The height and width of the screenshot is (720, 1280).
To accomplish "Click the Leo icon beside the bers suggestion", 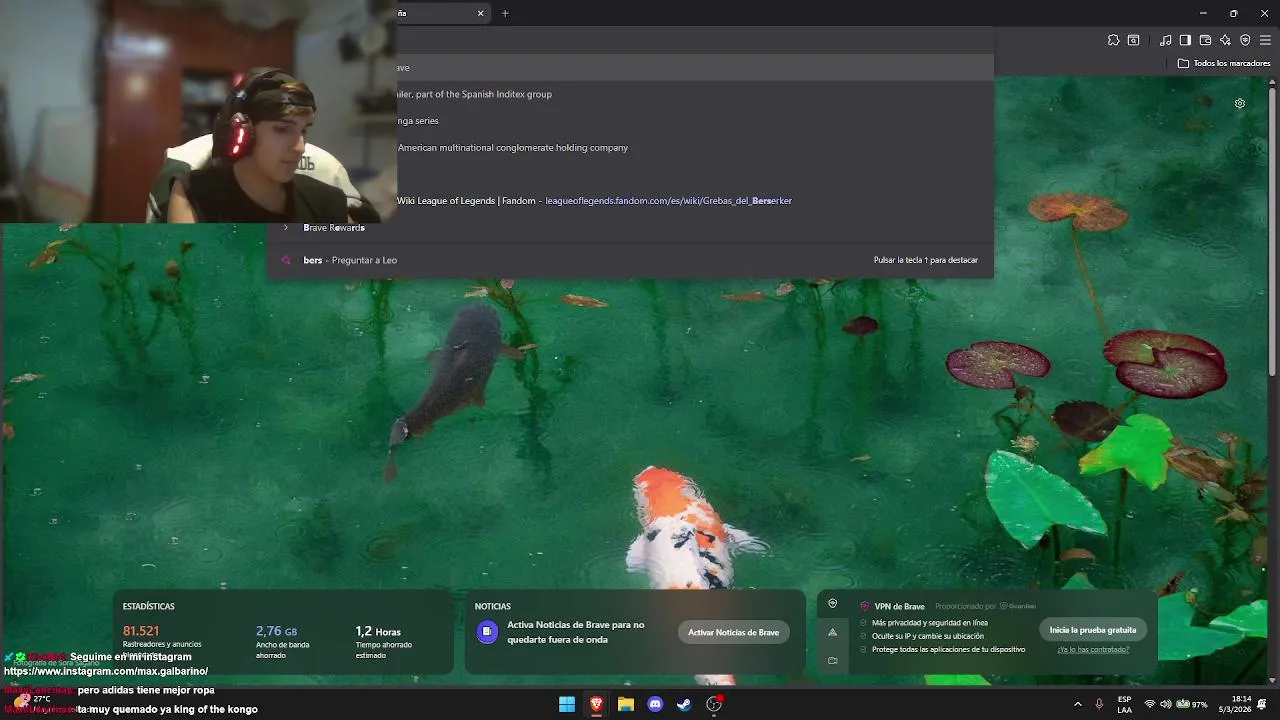I will pos(286,260).
